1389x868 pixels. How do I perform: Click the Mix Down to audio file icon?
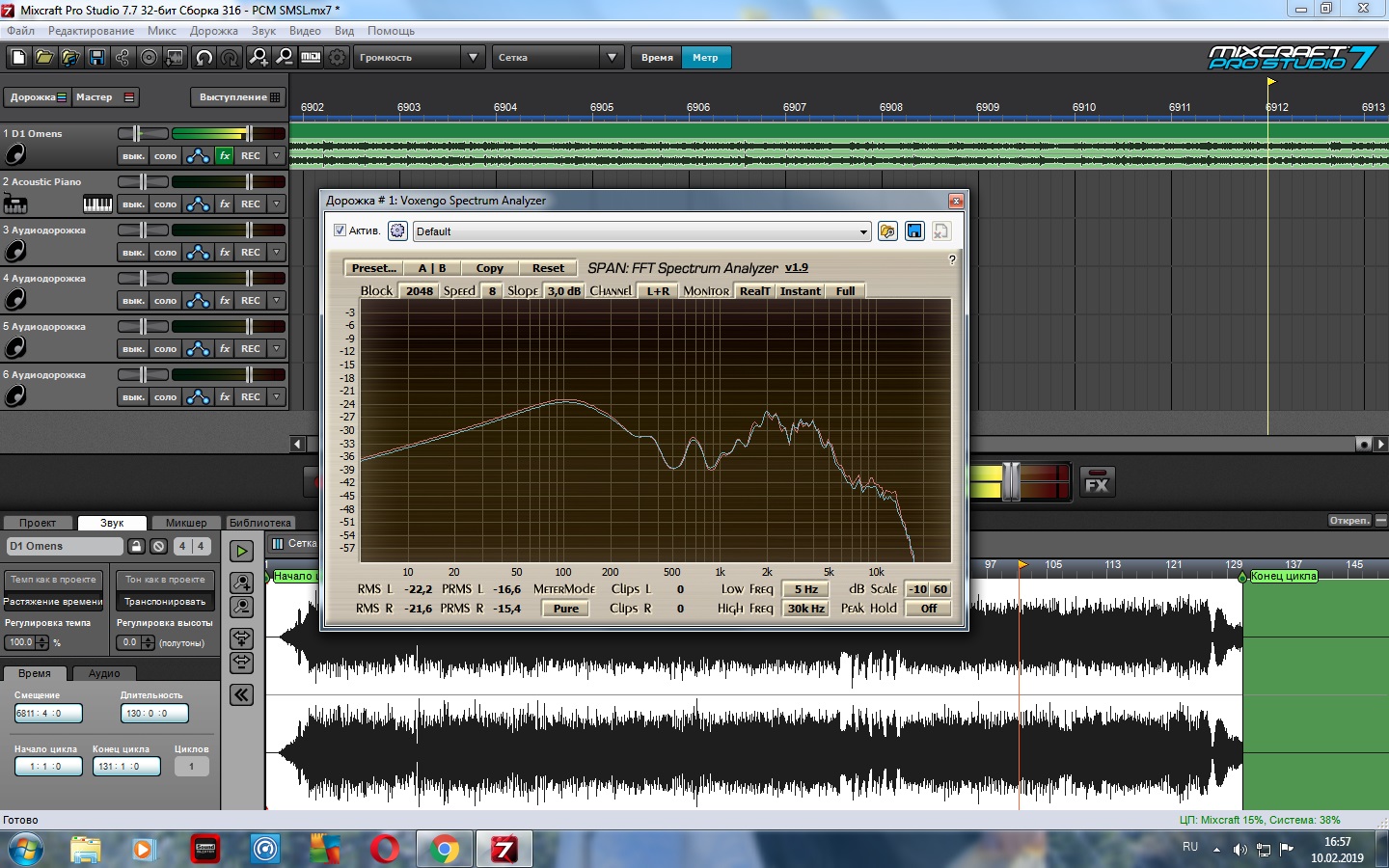click(x=175, y=58)
